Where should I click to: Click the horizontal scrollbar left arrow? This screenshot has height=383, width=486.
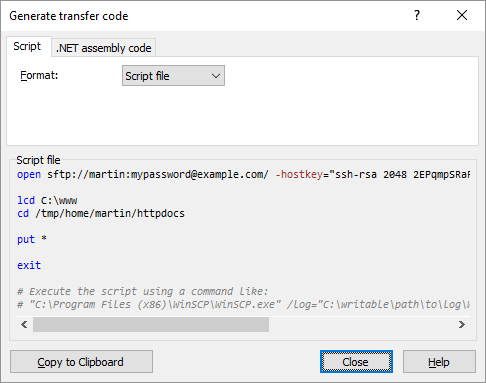tap(24, 324)
